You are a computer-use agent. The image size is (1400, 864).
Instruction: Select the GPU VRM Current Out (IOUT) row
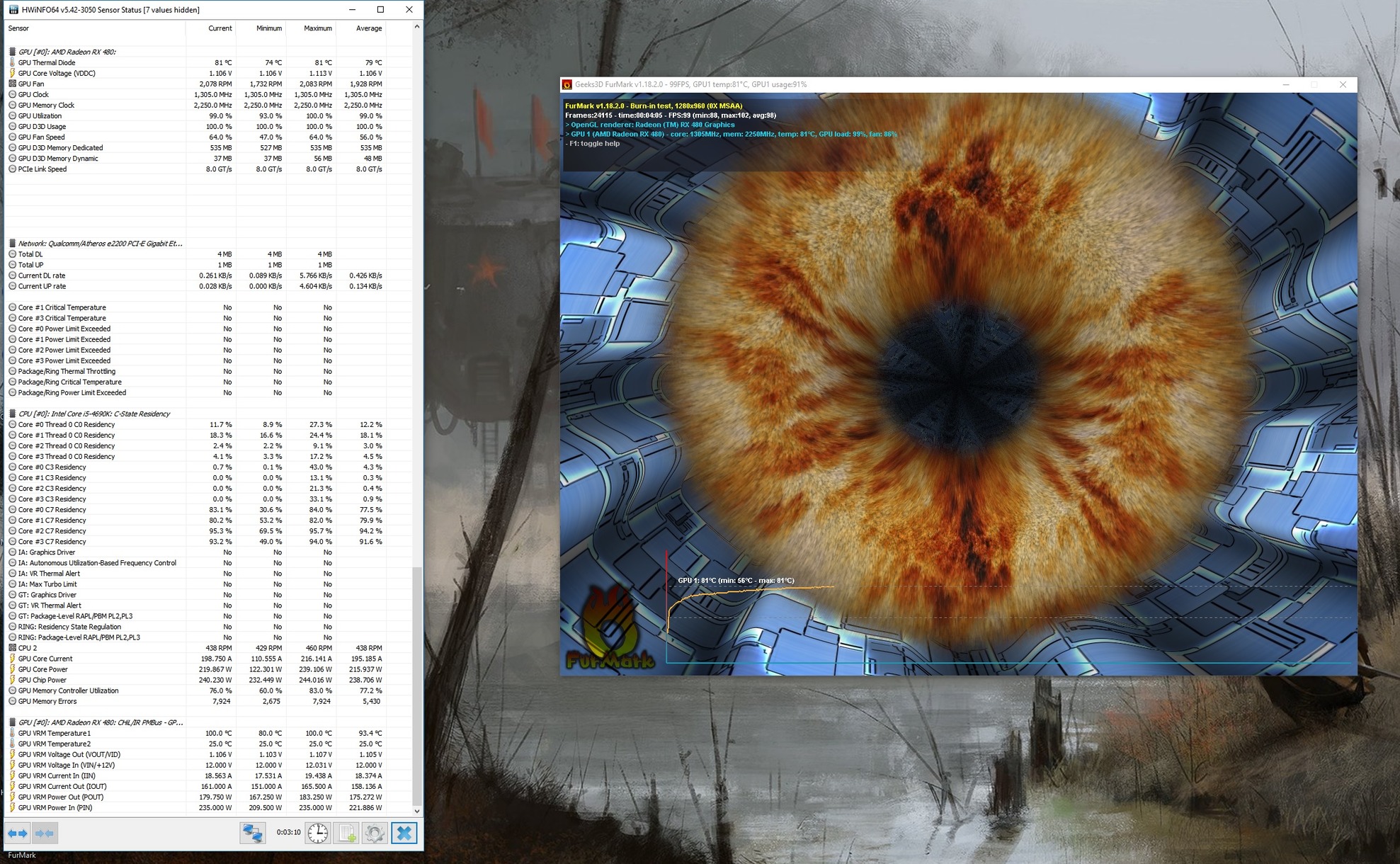click(x=209, y=786)
